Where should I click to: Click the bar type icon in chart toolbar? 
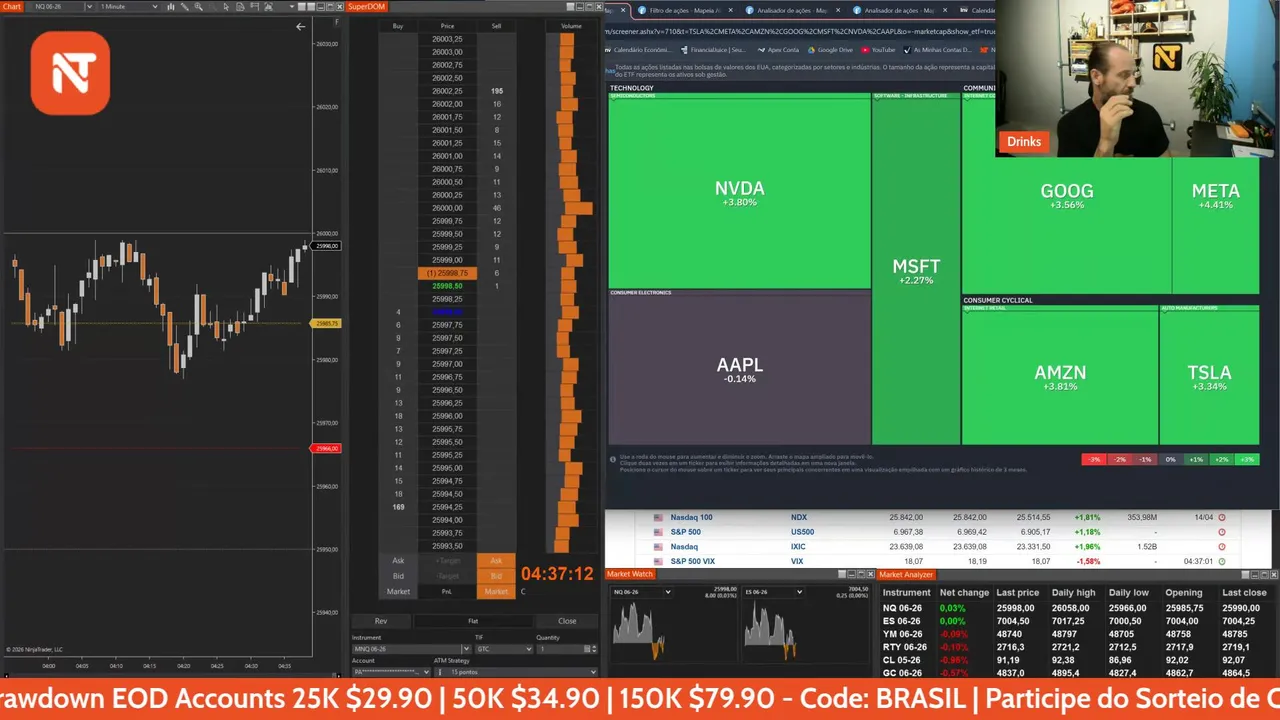tap(170, 7)
